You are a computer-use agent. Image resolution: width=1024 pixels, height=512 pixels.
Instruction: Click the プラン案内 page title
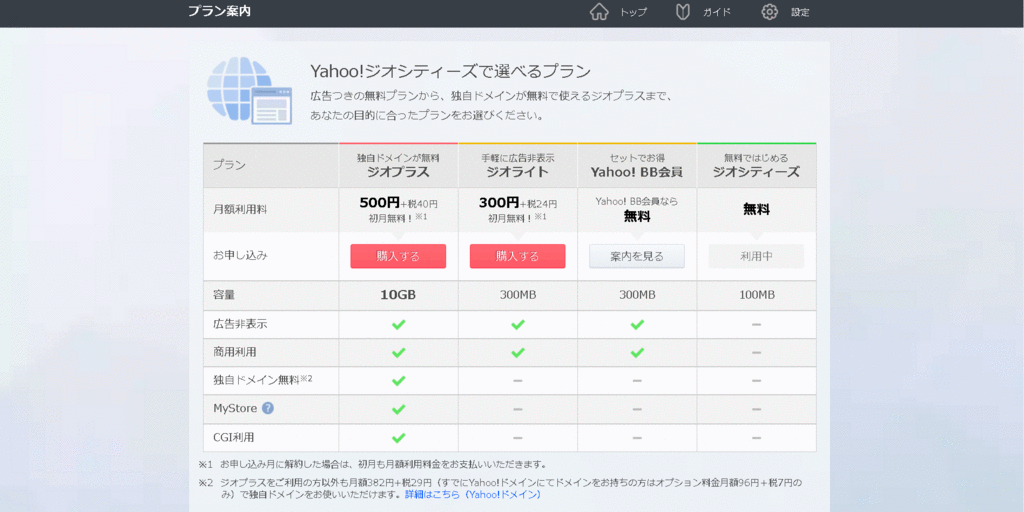219,11
